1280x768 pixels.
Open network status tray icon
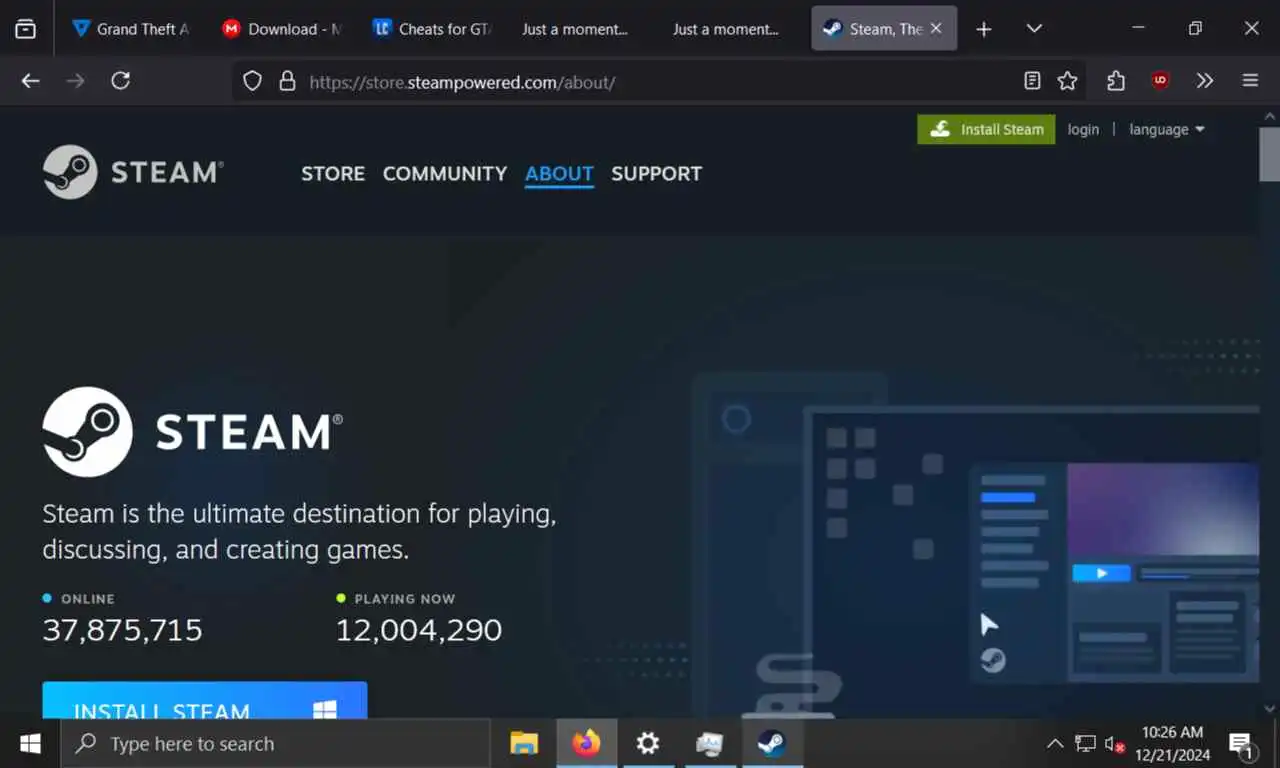[x=1085, y=744]
